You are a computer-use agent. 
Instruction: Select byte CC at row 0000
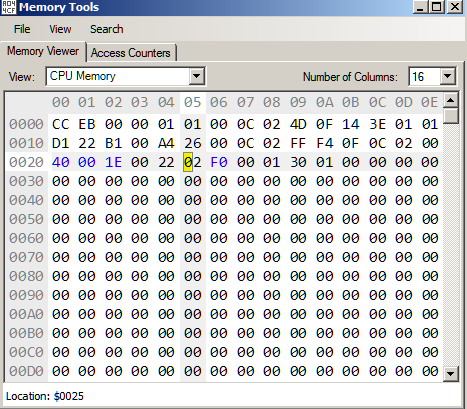61,124
